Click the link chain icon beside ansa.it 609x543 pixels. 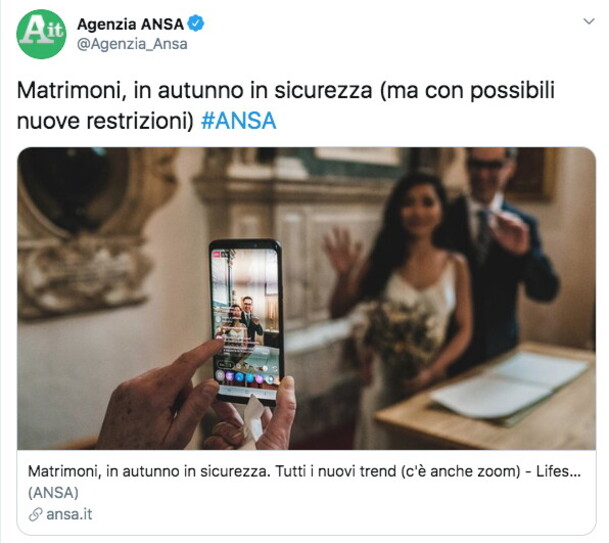(35, 515)
